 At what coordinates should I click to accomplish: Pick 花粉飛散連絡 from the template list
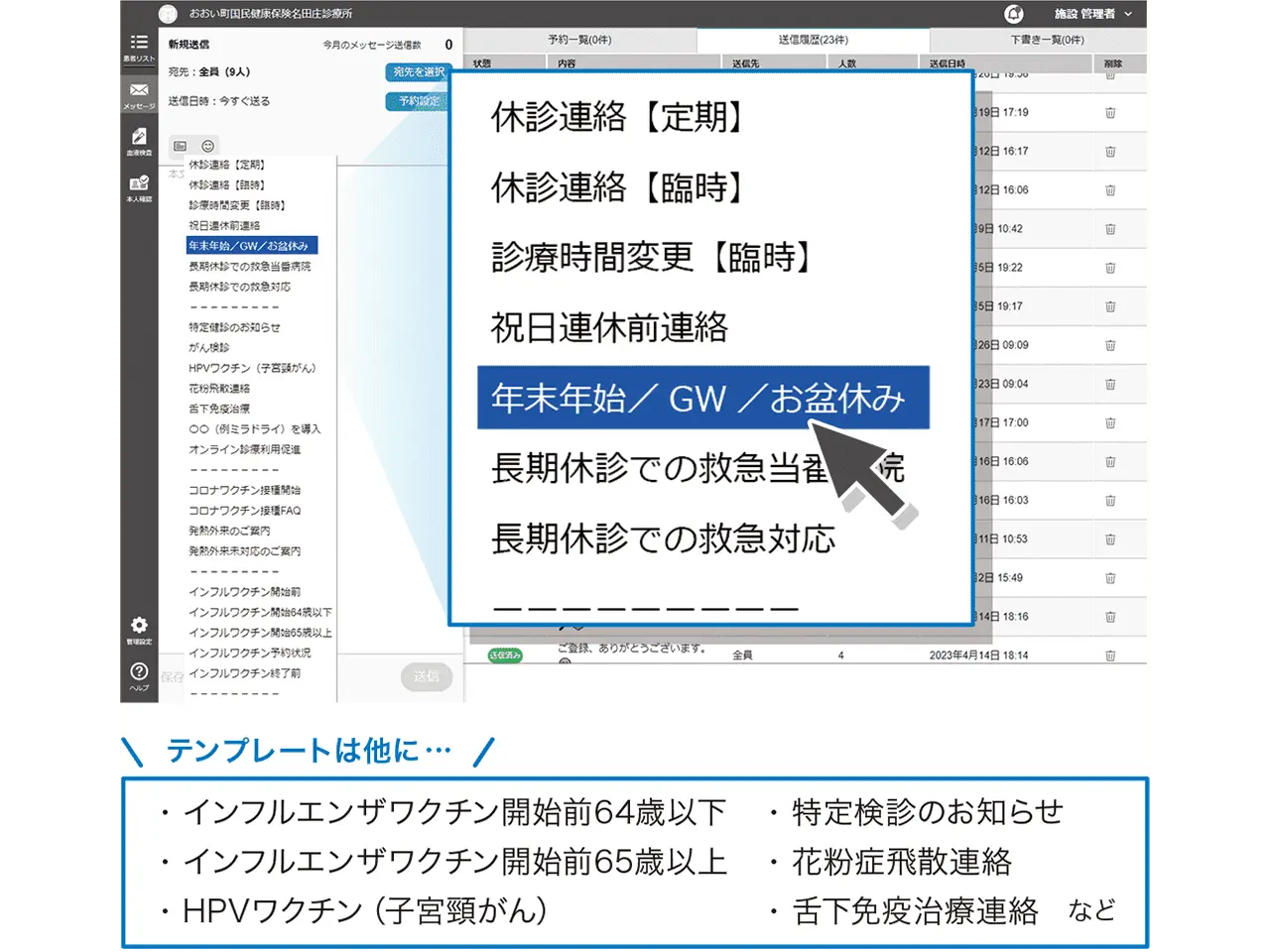(x=219, y=389)
